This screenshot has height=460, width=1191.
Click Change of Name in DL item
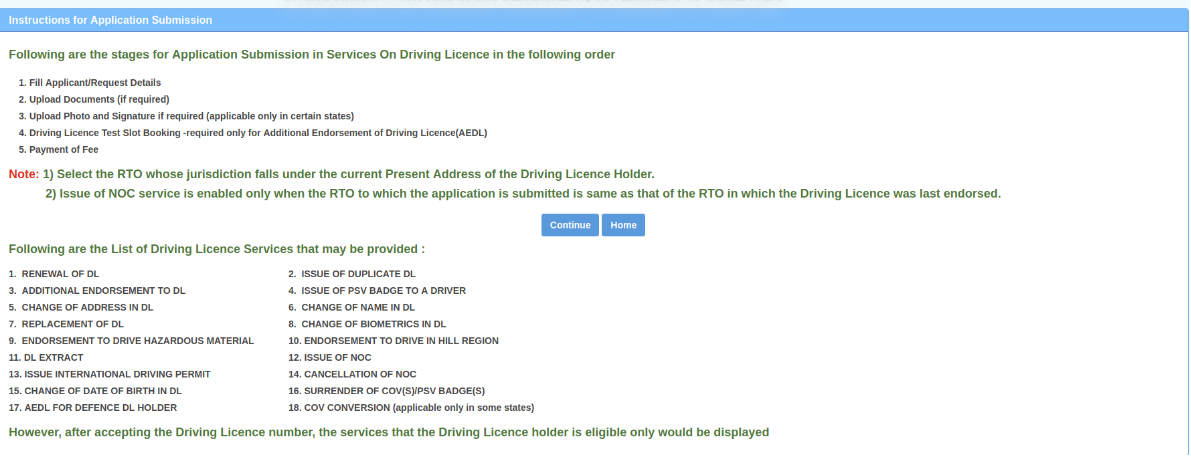coord(357,307)
